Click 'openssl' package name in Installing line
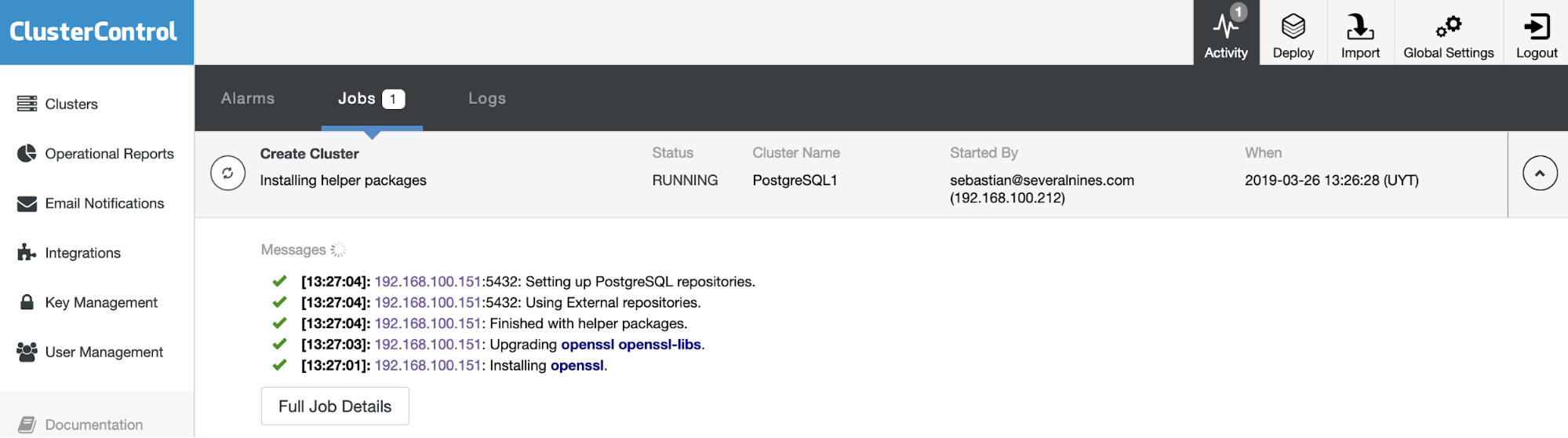 577,365
